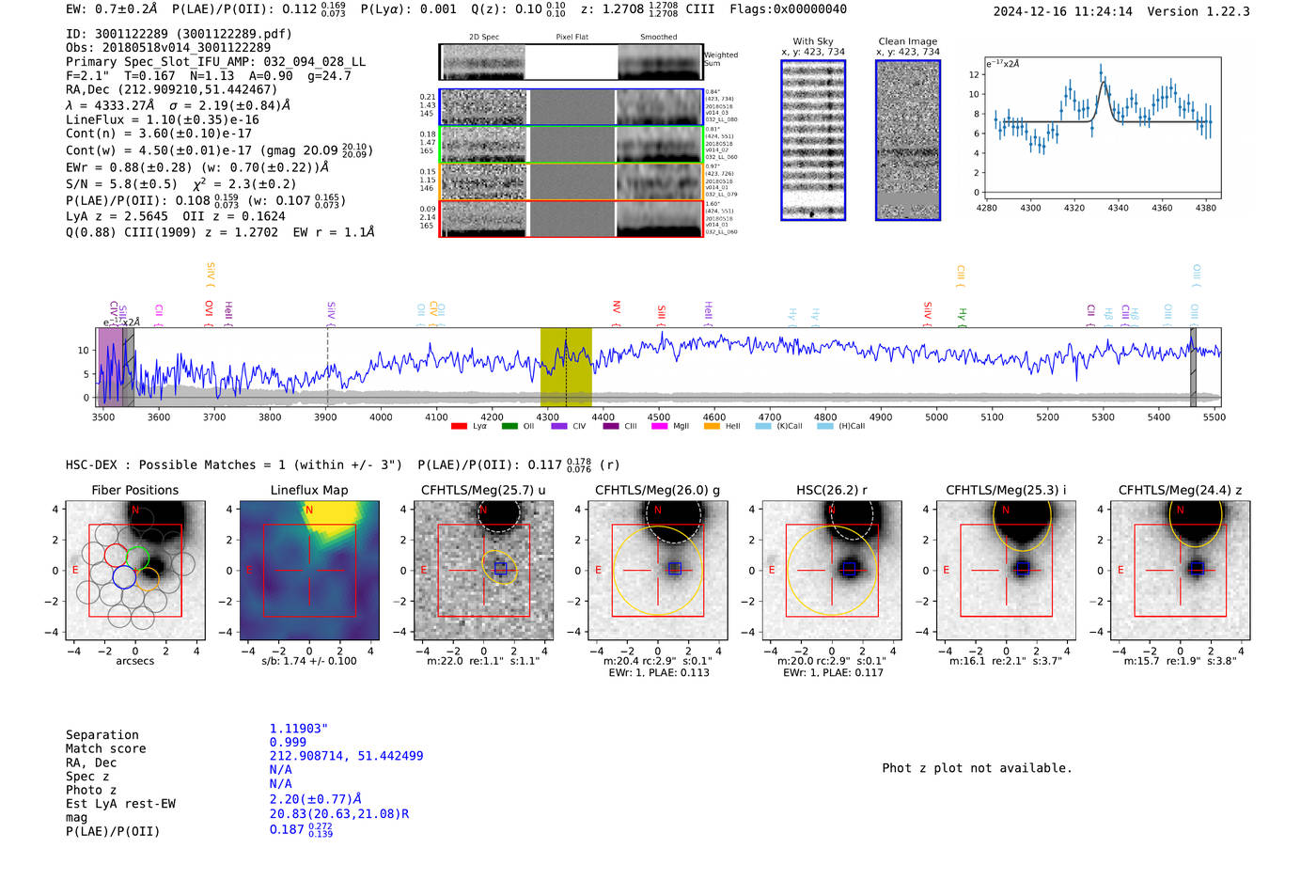Click the ID: 3001122289 line
Viewport: 1316px width, 896px height.
[179, 34]
